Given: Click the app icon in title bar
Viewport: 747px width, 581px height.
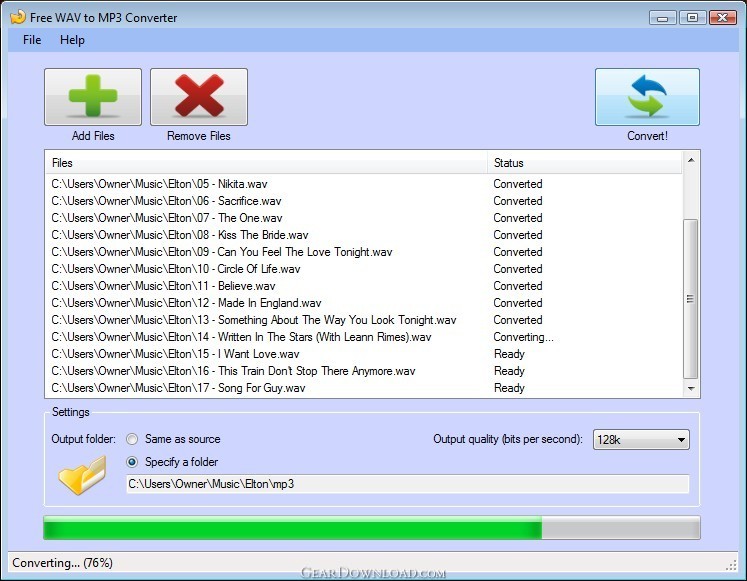Looking at the screenshot, I should click(18, 17).
